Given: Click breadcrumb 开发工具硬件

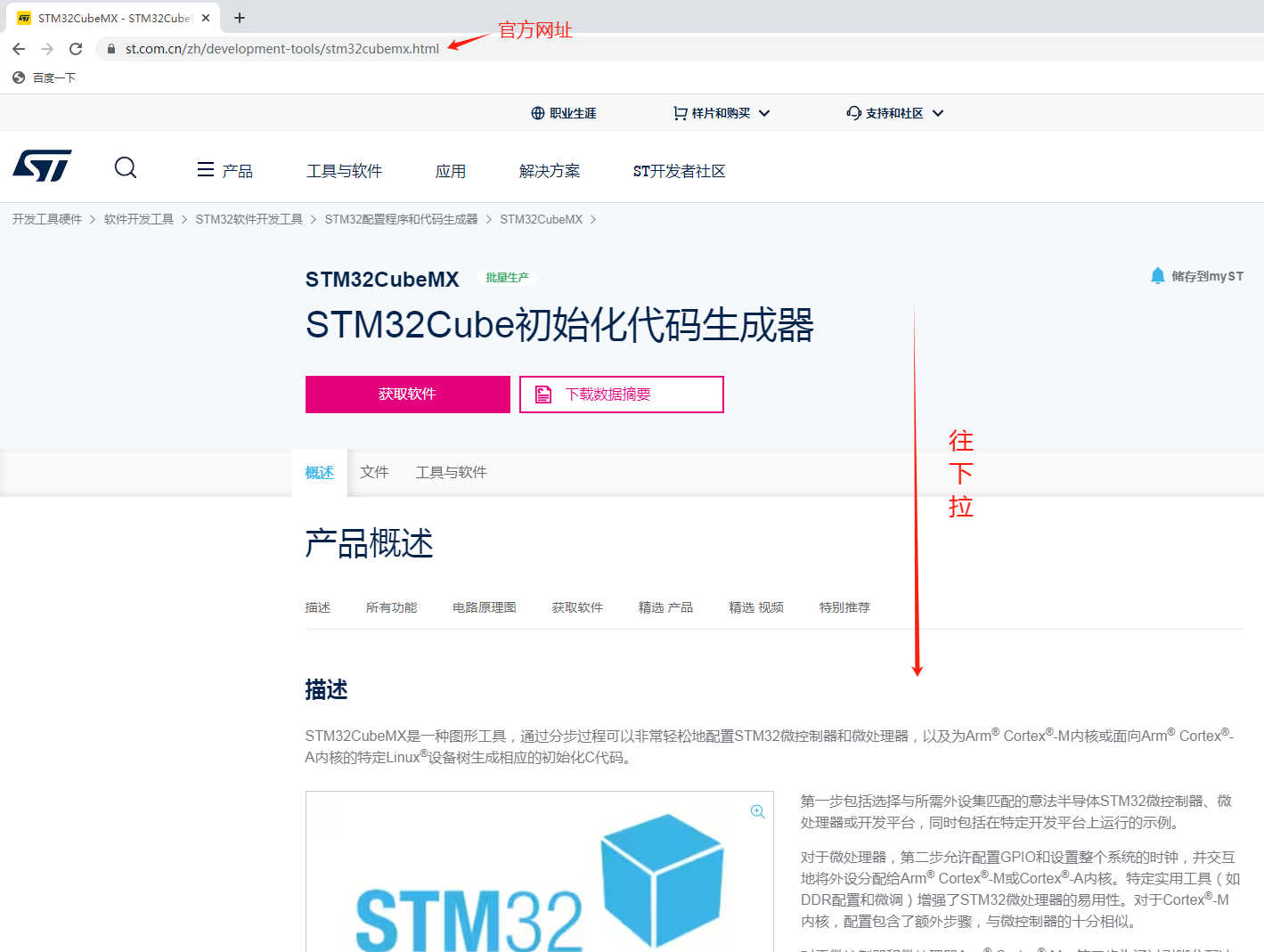Looking at the screenshot, I should pyautogui.click(x=47, y=219).
